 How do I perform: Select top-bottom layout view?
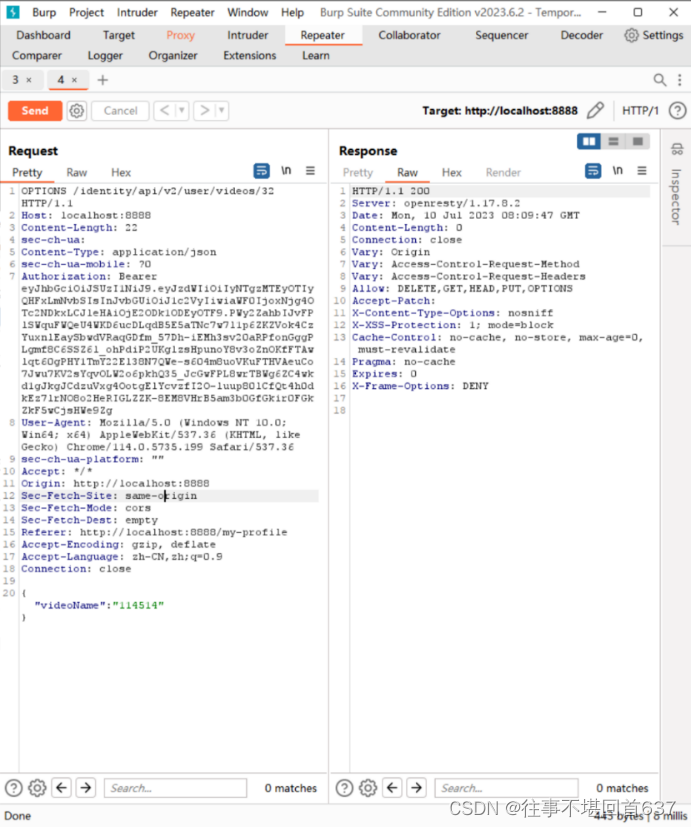click(613, 141)
